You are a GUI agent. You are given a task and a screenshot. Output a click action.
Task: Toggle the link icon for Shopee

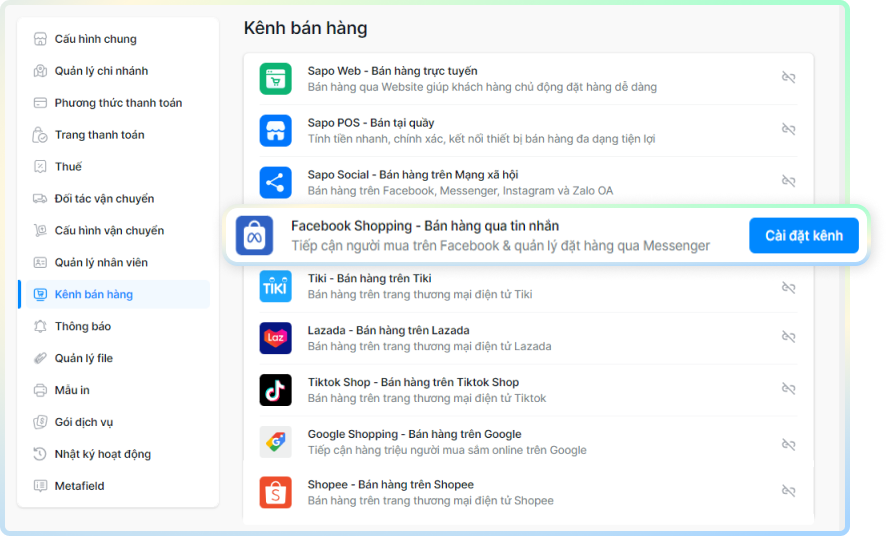point(788,491)
